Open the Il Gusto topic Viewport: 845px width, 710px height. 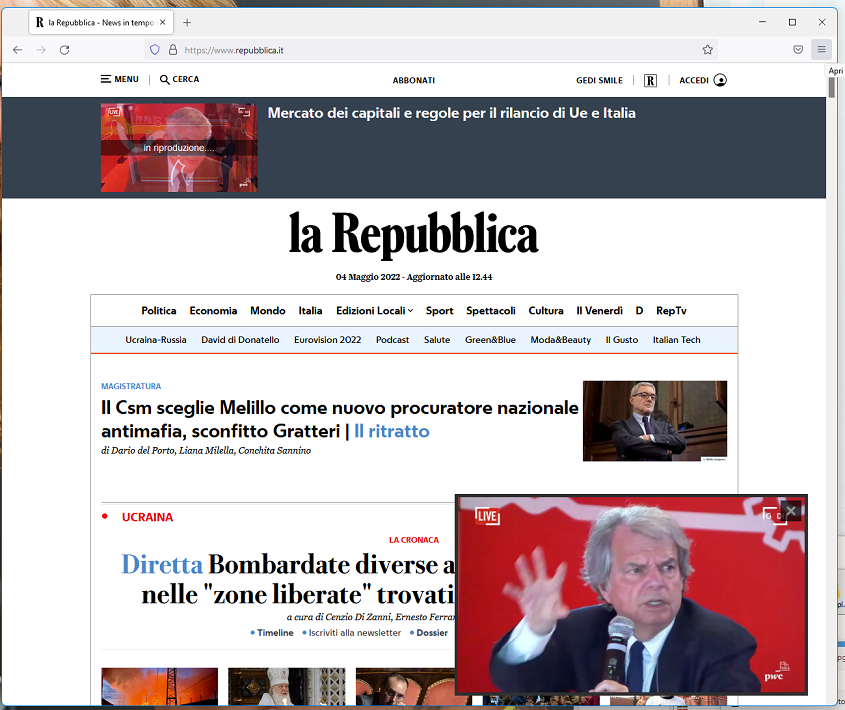pyautogui.click(x=622, y=340)
